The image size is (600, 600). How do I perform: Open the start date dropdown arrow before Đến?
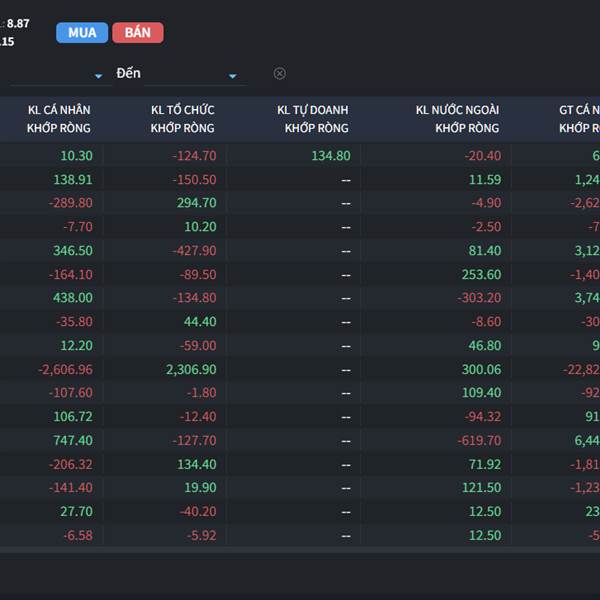(x=98, y=76)
